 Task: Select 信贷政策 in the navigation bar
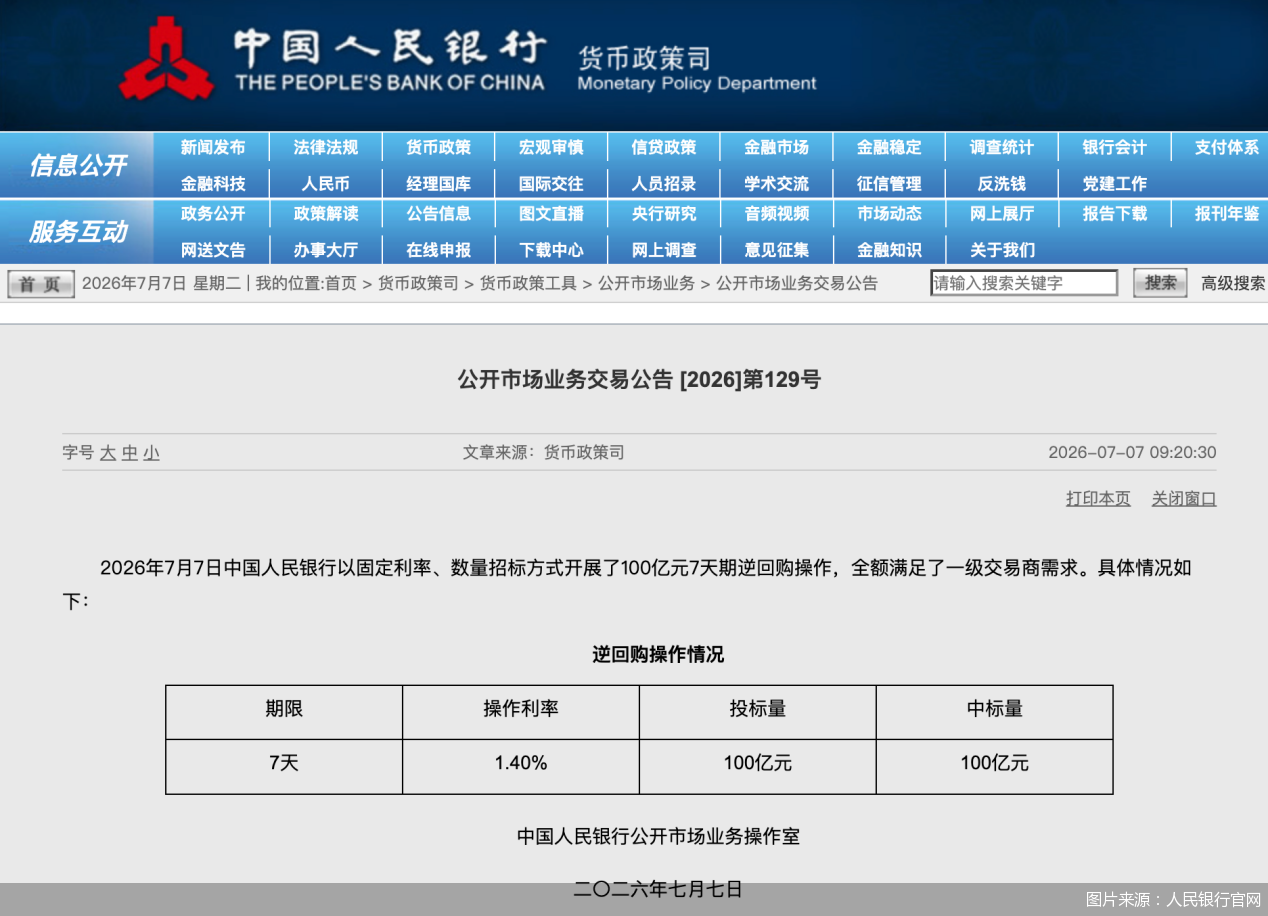click(x=663, y=147)
